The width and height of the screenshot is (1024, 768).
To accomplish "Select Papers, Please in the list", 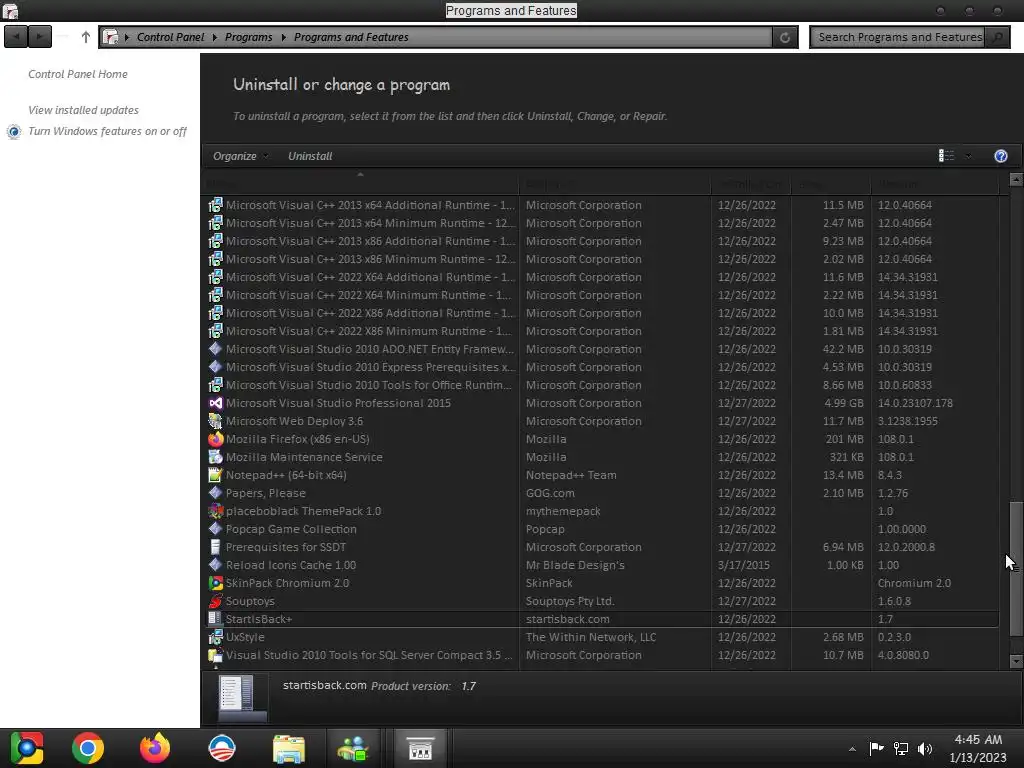I will pyautogui.click(x=603, y=493).
